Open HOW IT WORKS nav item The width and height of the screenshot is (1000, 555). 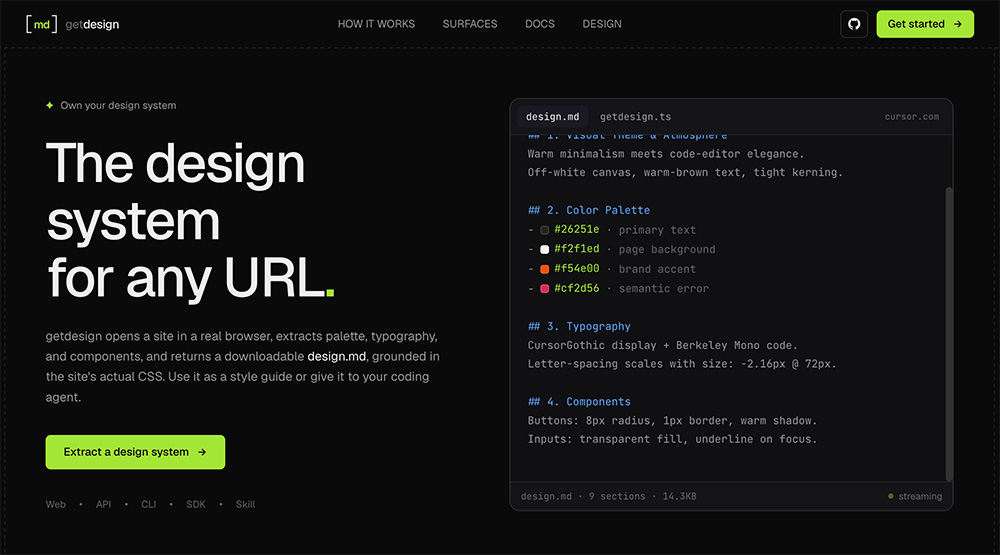point(376,24)
